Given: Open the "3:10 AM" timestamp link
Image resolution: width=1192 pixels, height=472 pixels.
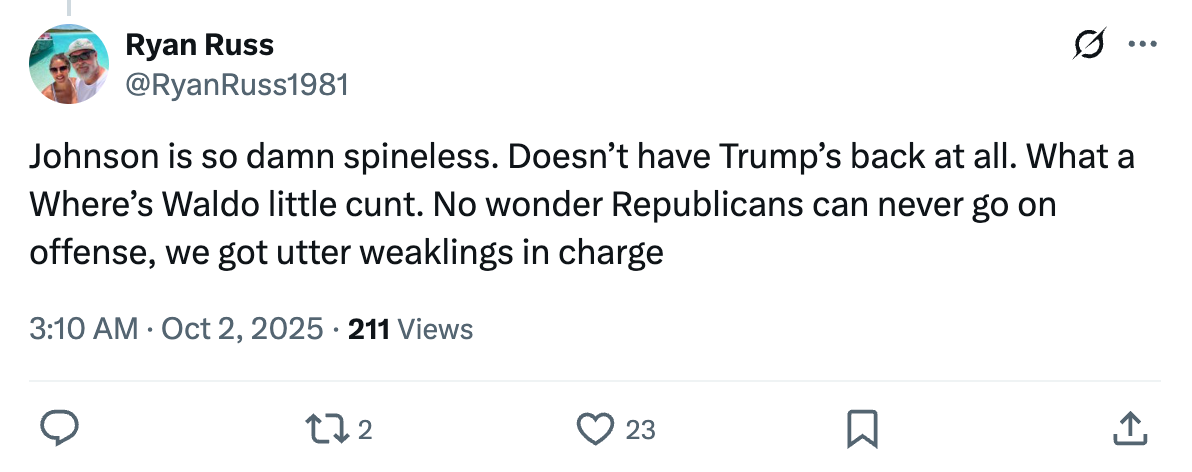Looking at the screenshot, I should point(84,328).
